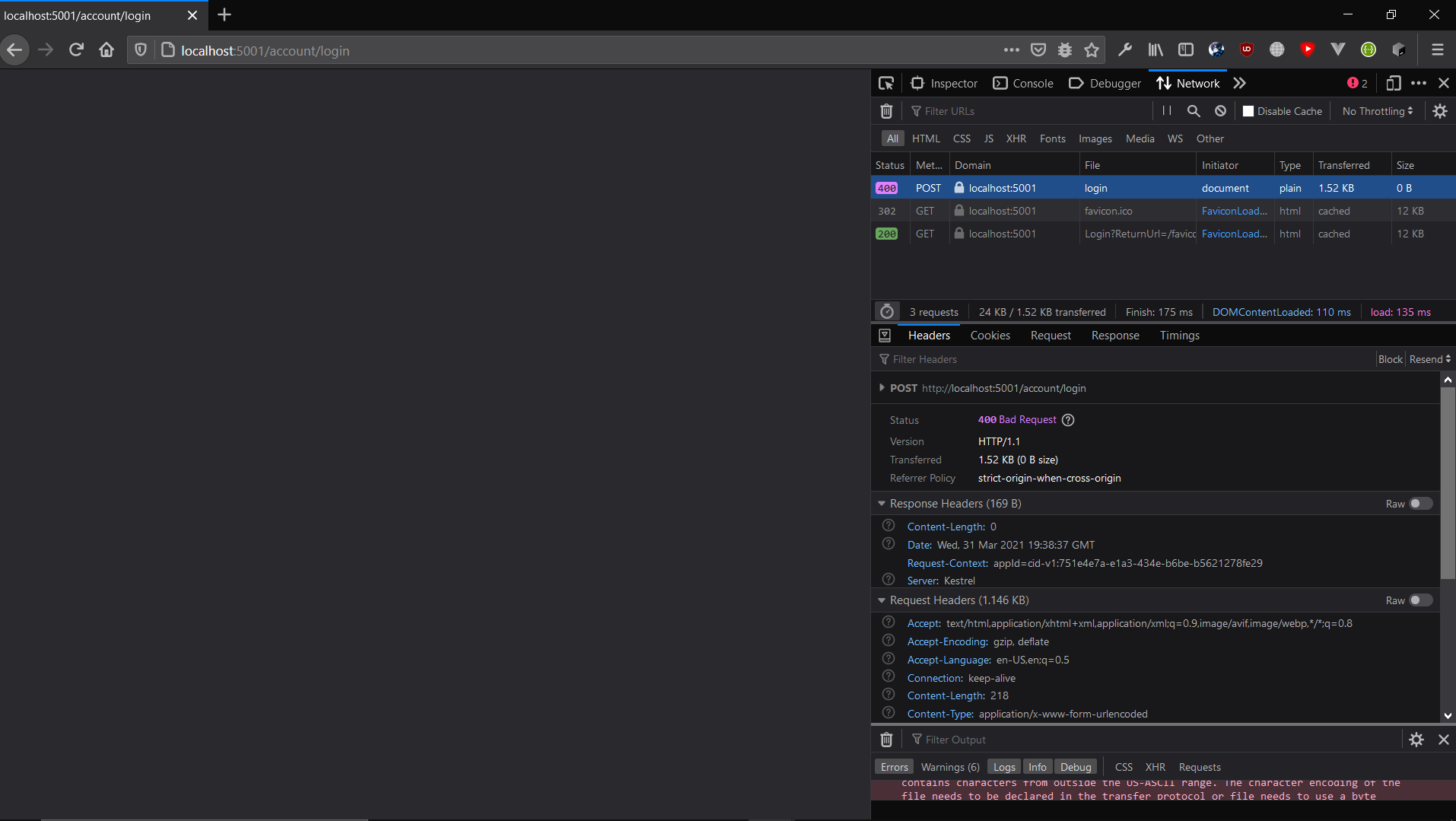Switch to the Cookies tab
1456x821 pixels.
tap(989, 335)
